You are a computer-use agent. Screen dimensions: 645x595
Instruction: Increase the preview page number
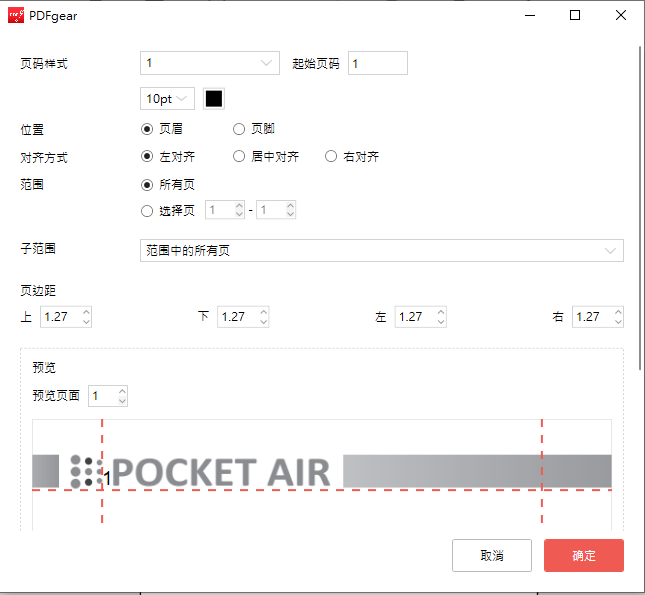[x=122, y=391]
